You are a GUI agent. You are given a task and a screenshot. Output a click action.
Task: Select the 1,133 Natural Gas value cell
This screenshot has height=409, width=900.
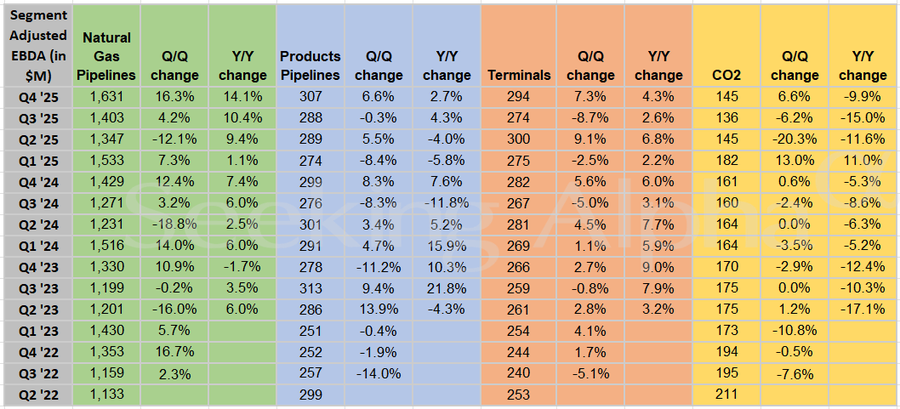(x=107, y=397)
